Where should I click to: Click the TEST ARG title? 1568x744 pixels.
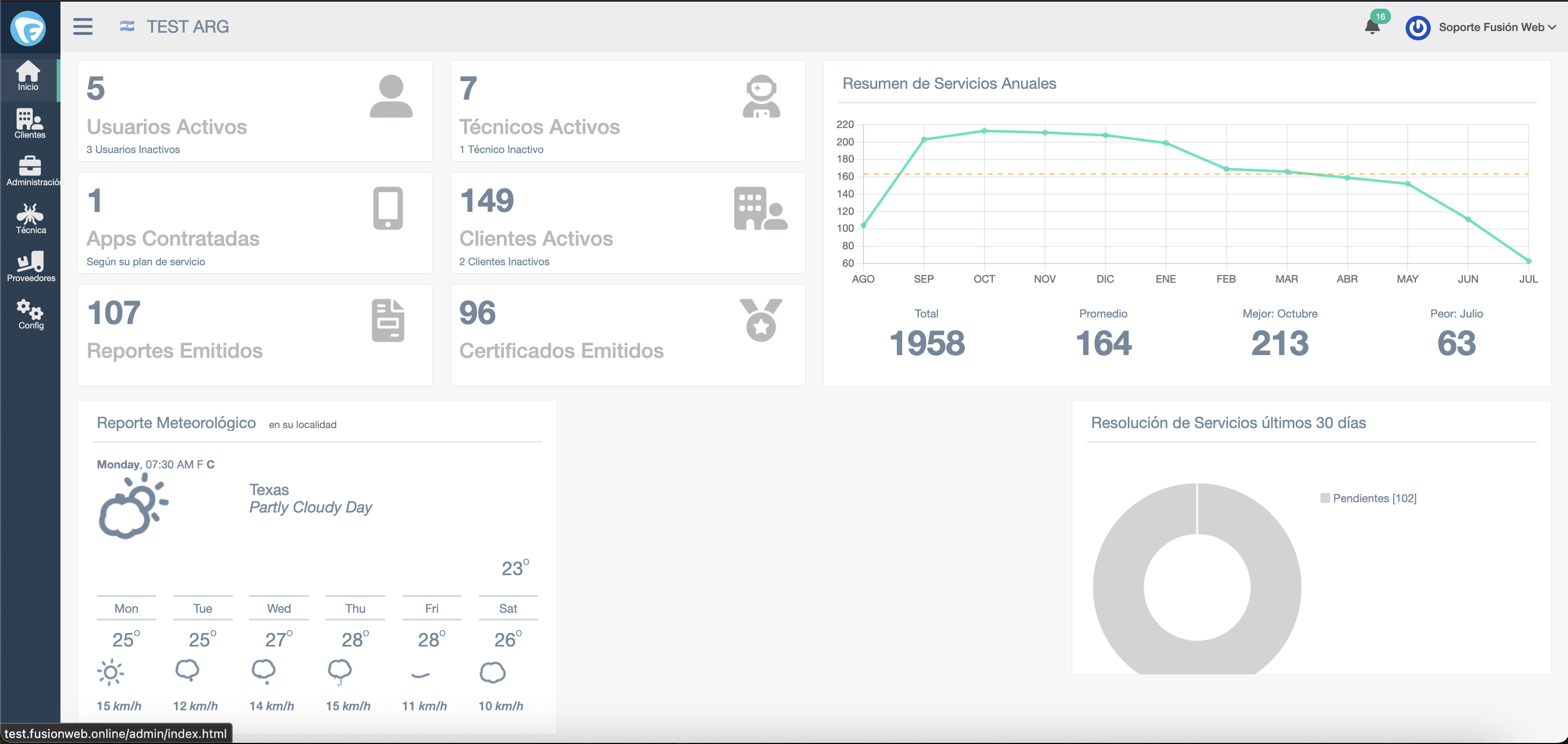pos(187,27)
